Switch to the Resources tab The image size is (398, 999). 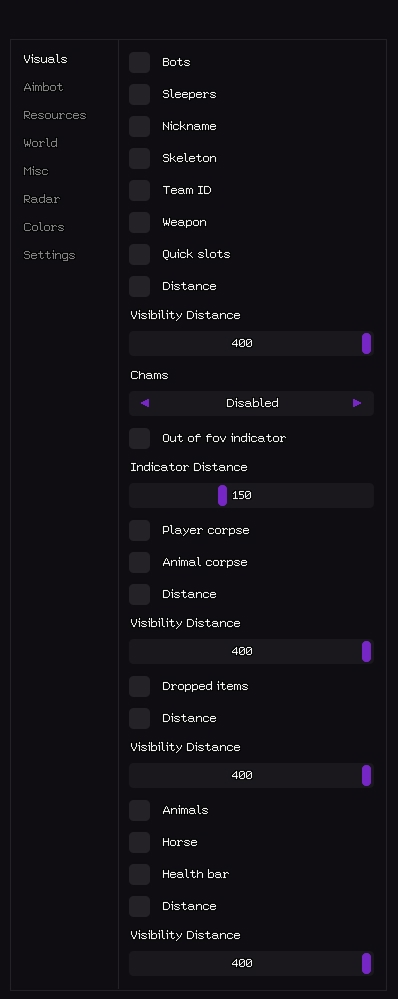[55, 115]
